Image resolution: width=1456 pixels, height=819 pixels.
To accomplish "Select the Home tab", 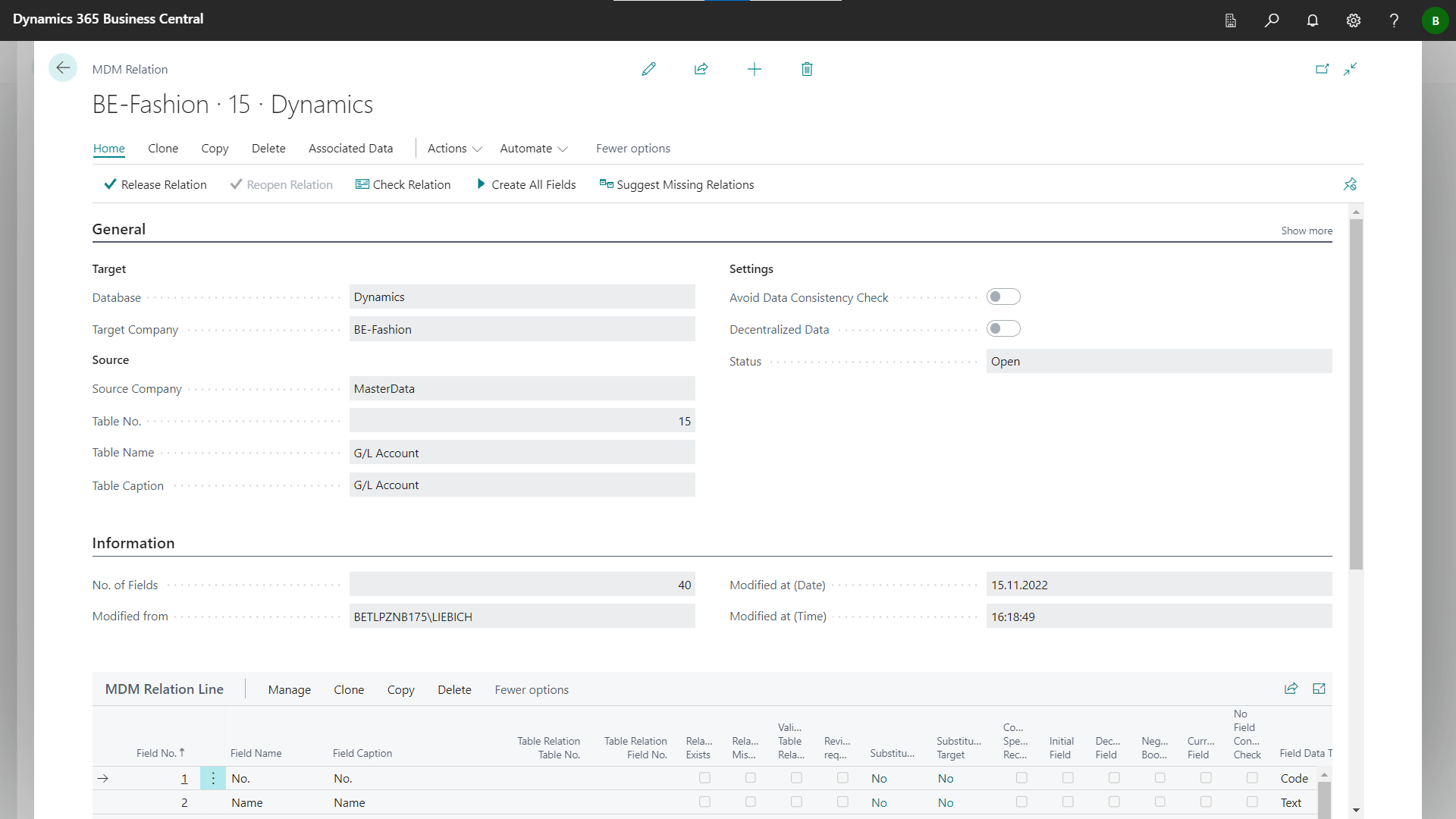I will click(109, 149).
